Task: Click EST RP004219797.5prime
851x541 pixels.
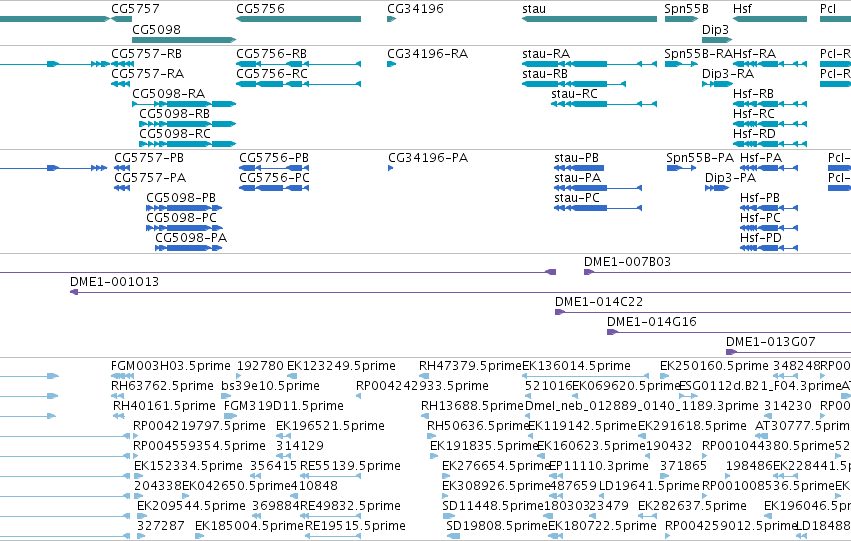Action: point(200,427)
